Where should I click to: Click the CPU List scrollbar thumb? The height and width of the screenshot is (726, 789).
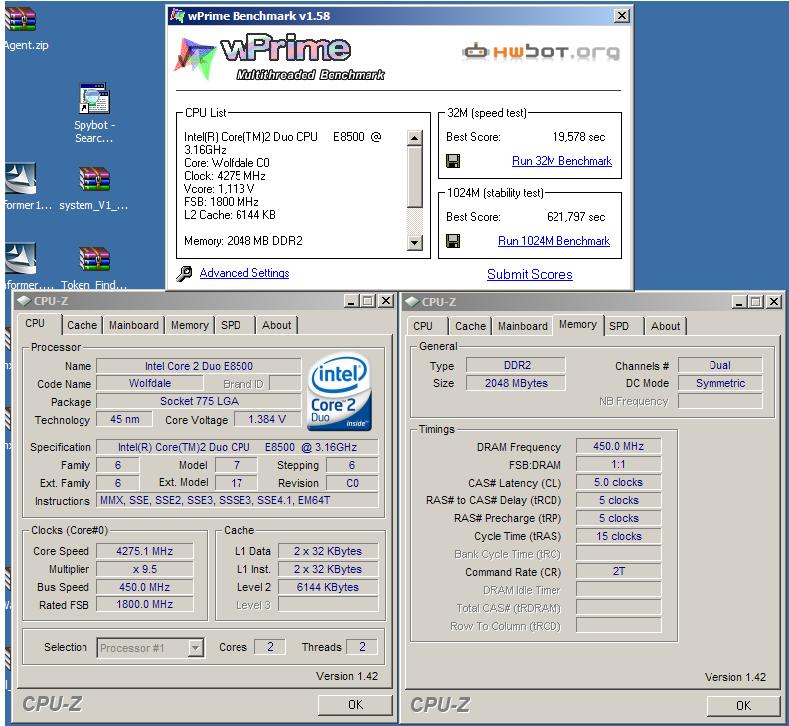[414, 176]
